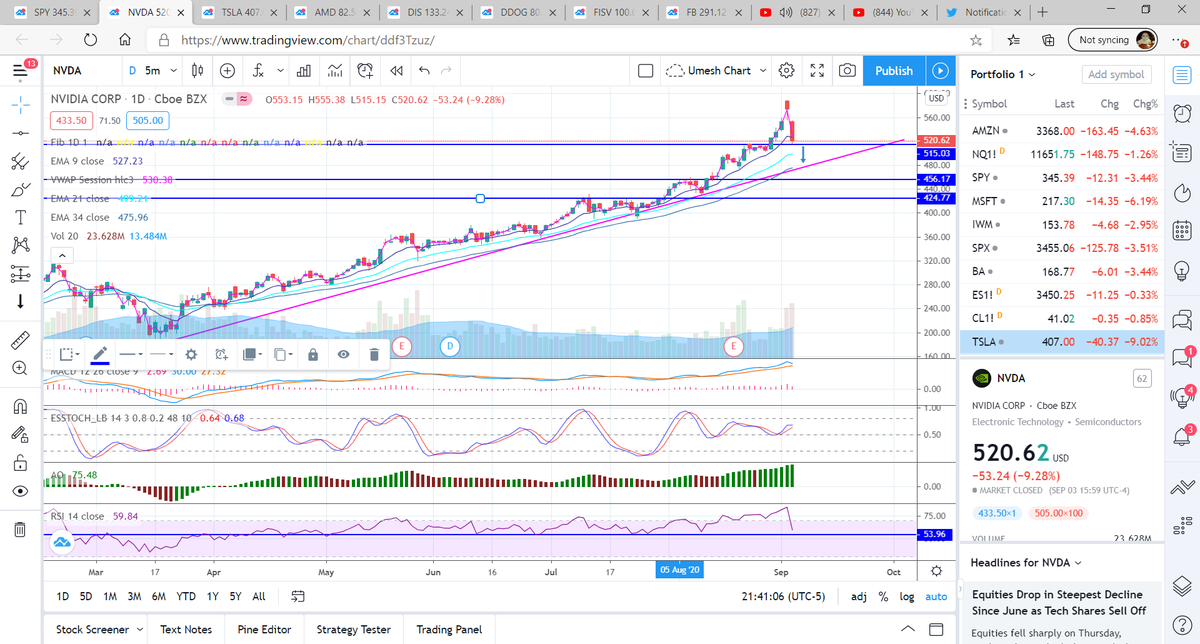
Task: Toggle auto scale on chart
Action: [x=936, y=596]
